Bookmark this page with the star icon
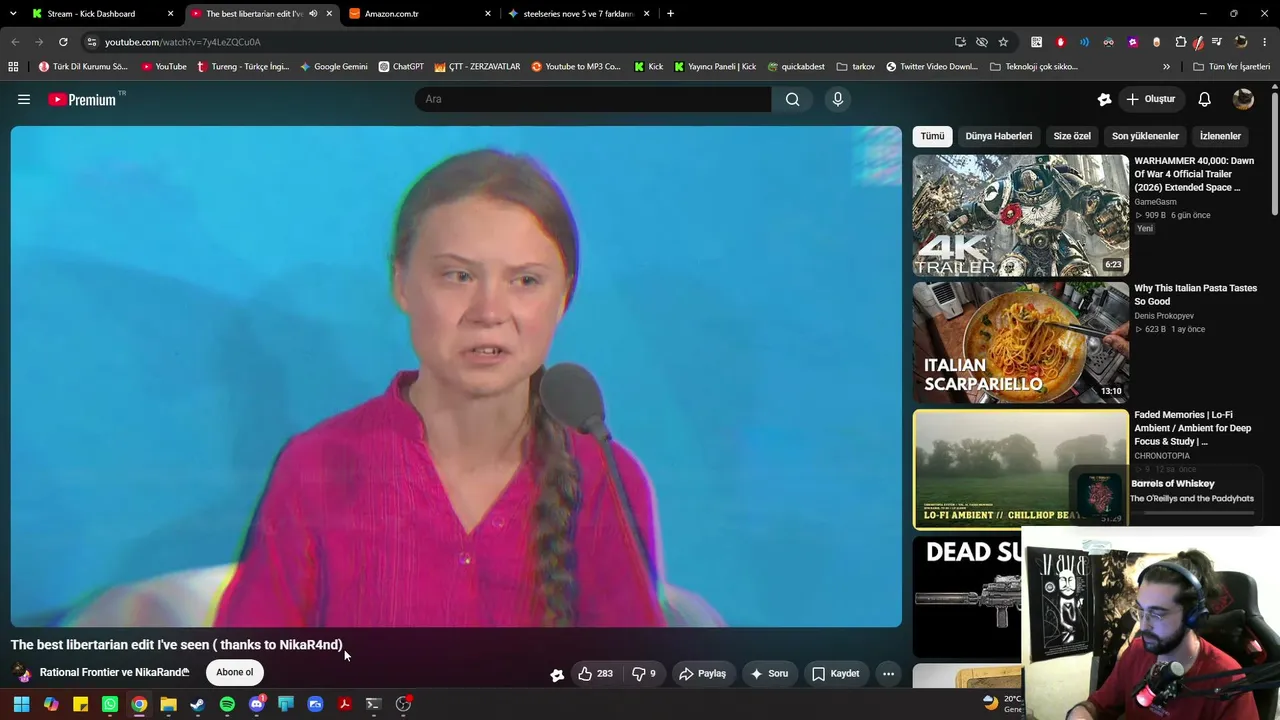 coord(1003,42)
